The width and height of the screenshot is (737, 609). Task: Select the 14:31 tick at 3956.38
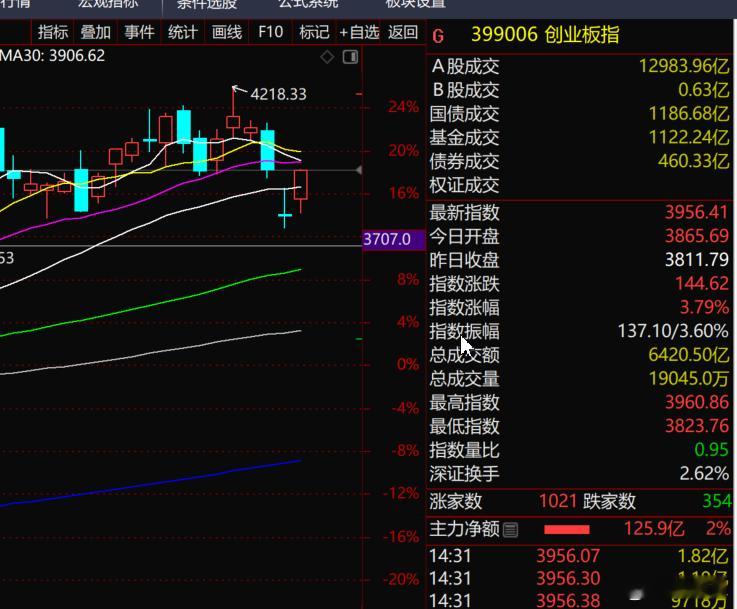[579, 600]
